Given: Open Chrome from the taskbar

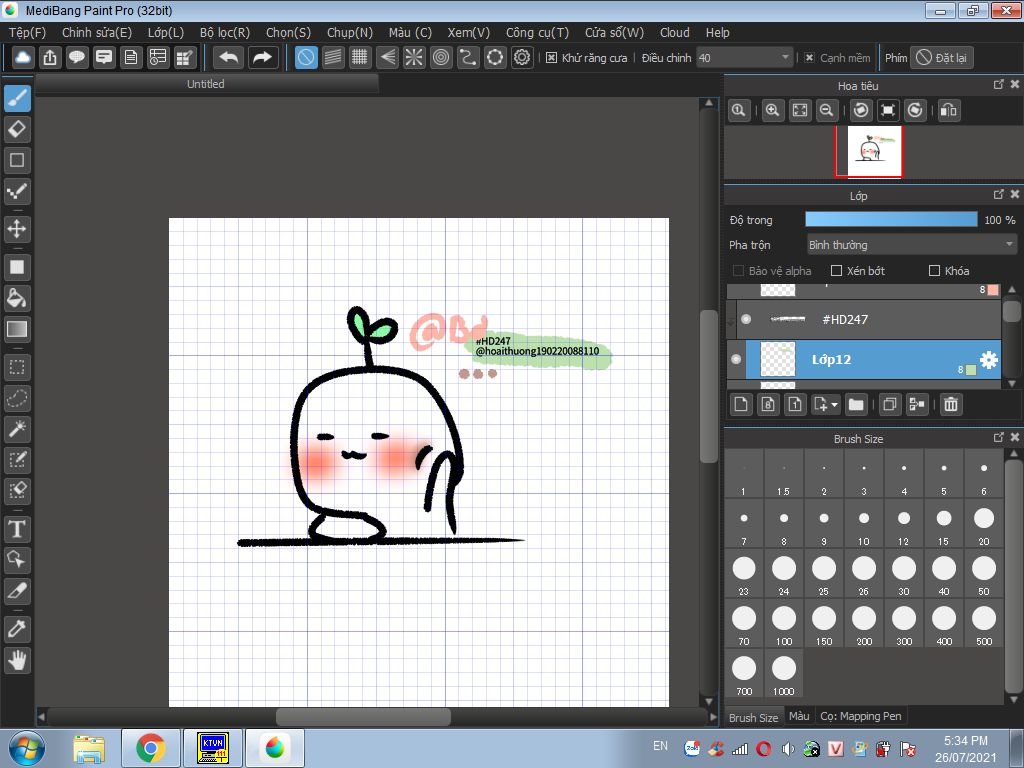Looking at the screenshot, I should point(151,748).
